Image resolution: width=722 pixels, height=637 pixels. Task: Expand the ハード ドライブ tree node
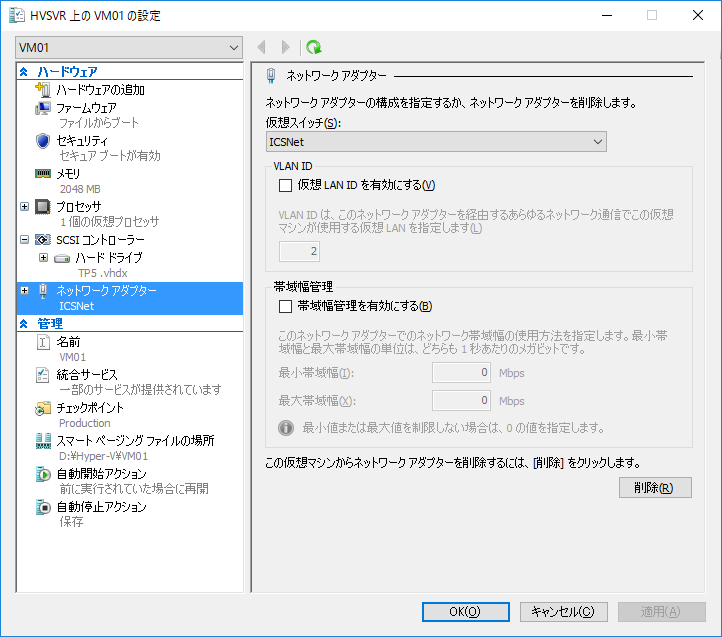tap(43, 258)
